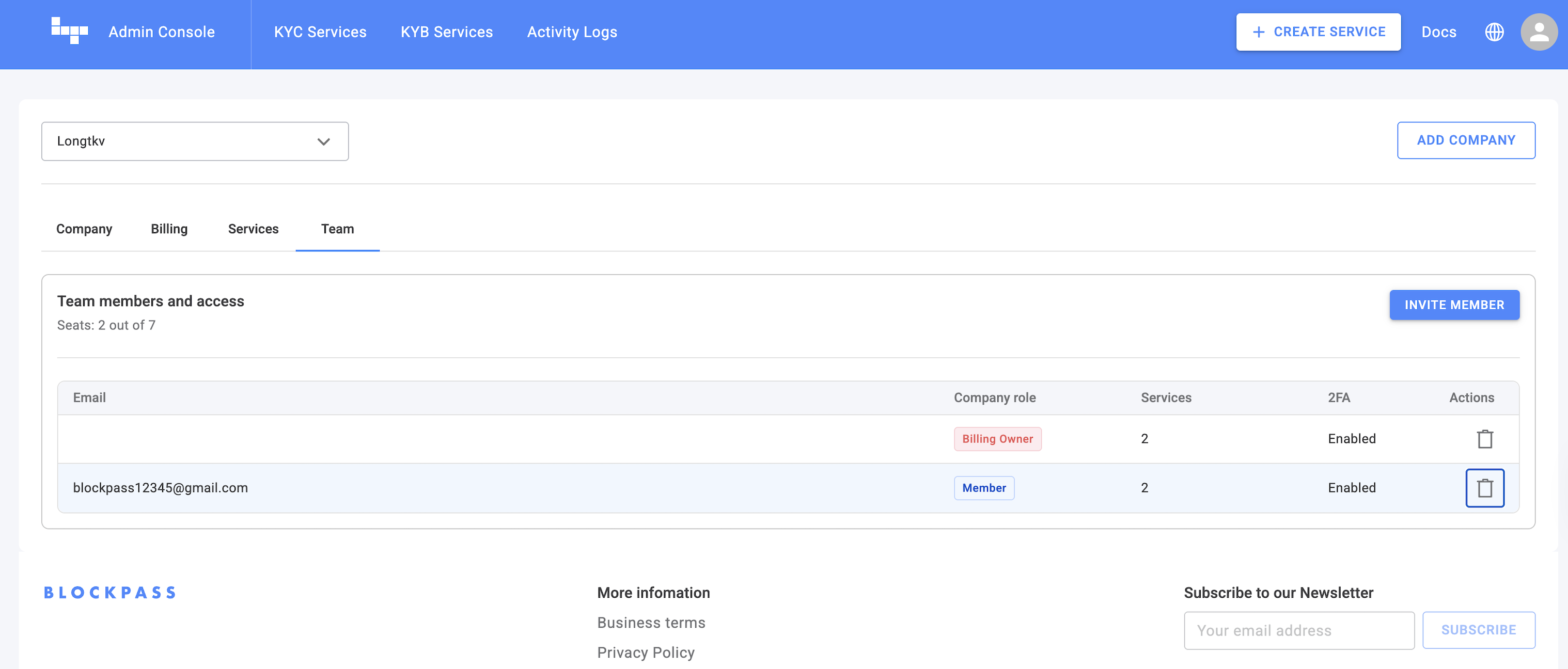Image resolution: width=1568 pixels, height=669 pixels.
Task: Focus the newsletter email address field
Action: [x=1298, y=631]
